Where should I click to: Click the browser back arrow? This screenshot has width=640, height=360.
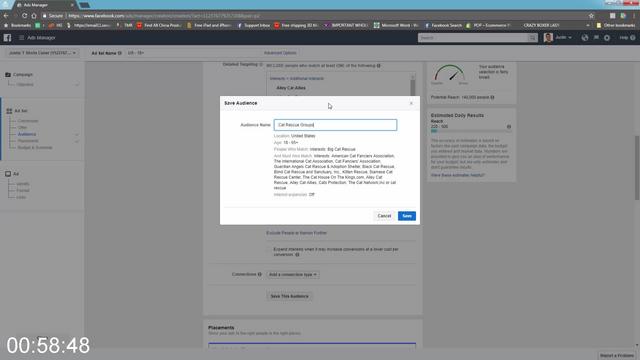(x=6, y=16)
